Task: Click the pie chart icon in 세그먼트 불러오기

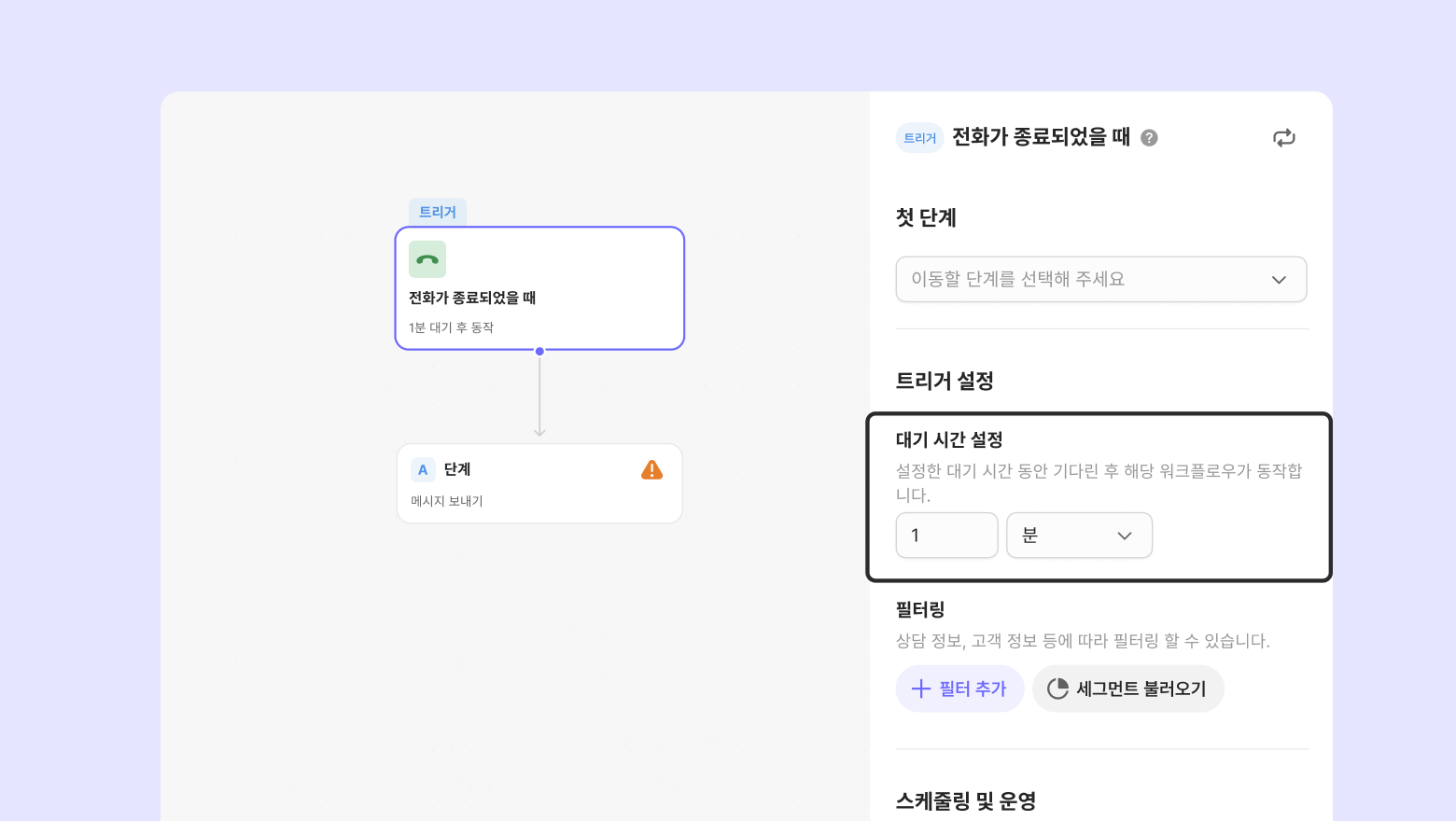Action: (1057, 689)
